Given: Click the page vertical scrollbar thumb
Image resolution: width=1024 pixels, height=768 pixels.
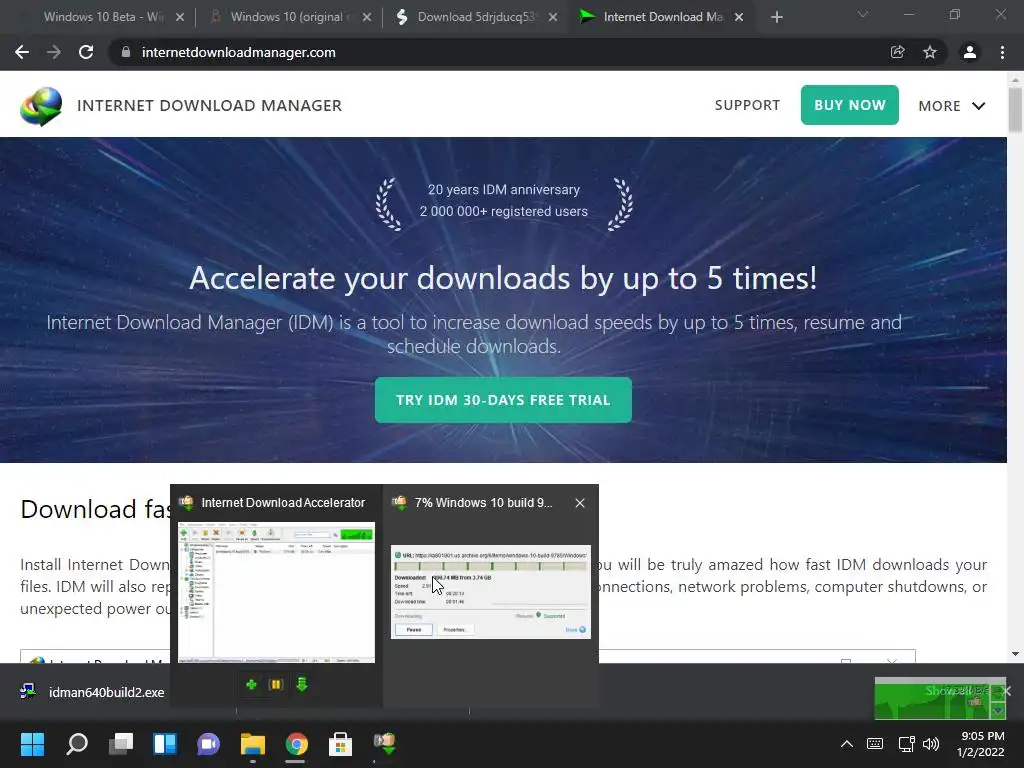Looking at the screenshot, I should point(1015,110).
